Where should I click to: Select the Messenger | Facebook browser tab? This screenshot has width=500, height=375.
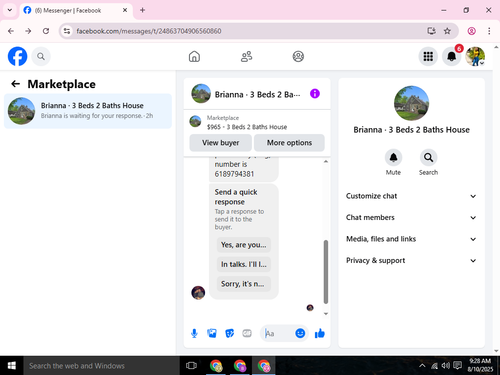click(76, 10)
